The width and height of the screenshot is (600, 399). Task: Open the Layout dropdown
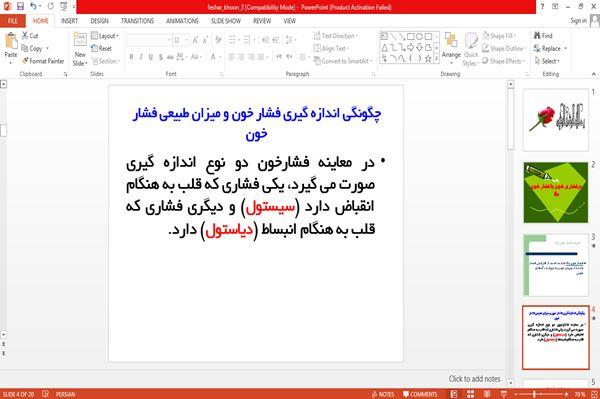coord(105,36)
